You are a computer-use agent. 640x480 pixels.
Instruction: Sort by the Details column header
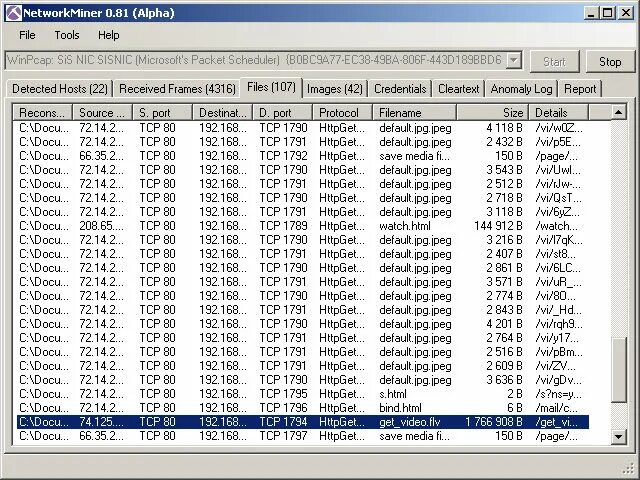559,112
